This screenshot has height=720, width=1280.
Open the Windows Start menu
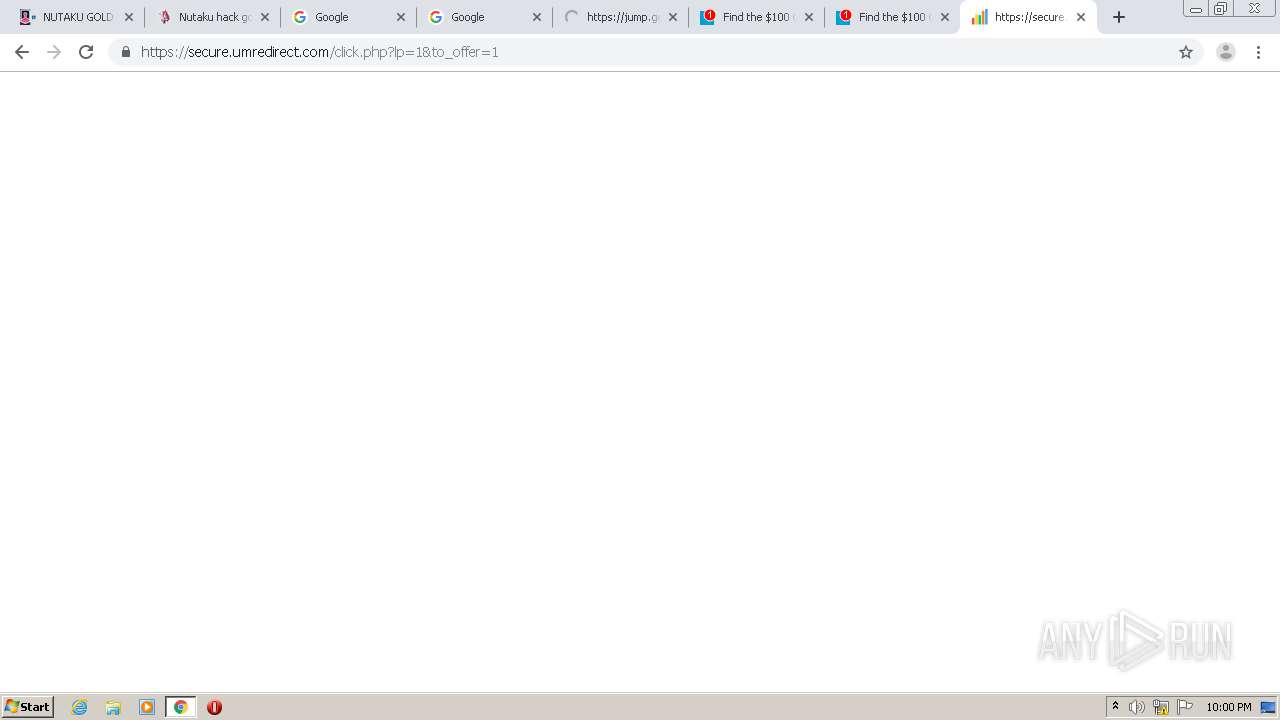(x=28, y=707)
